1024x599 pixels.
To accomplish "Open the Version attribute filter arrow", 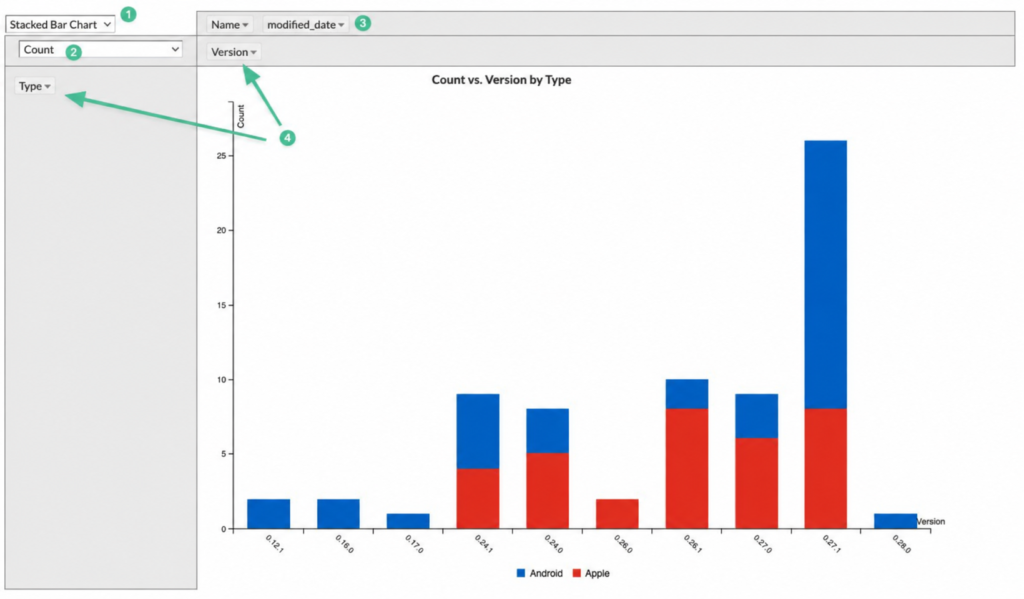I will click(253, 52).
